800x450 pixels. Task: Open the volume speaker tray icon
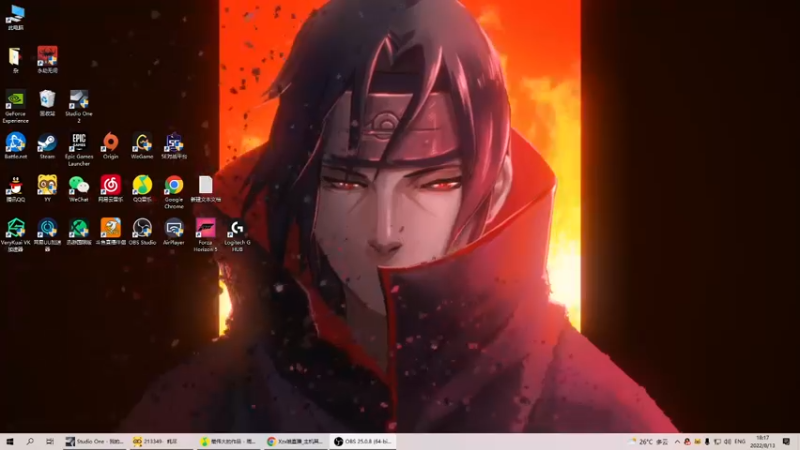pos(728,441)
